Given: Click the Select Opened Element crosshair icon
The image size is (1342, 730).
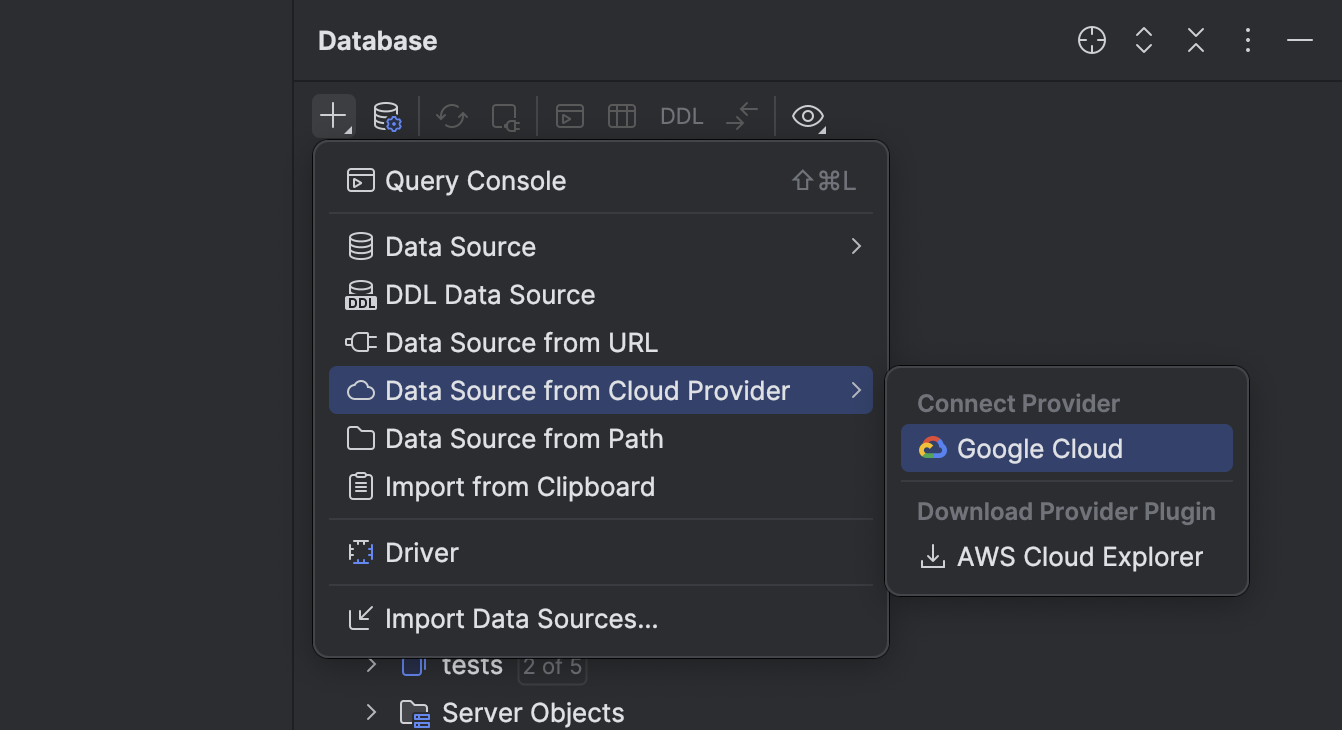Looking at the screenshot, I should pos(1091,40).
